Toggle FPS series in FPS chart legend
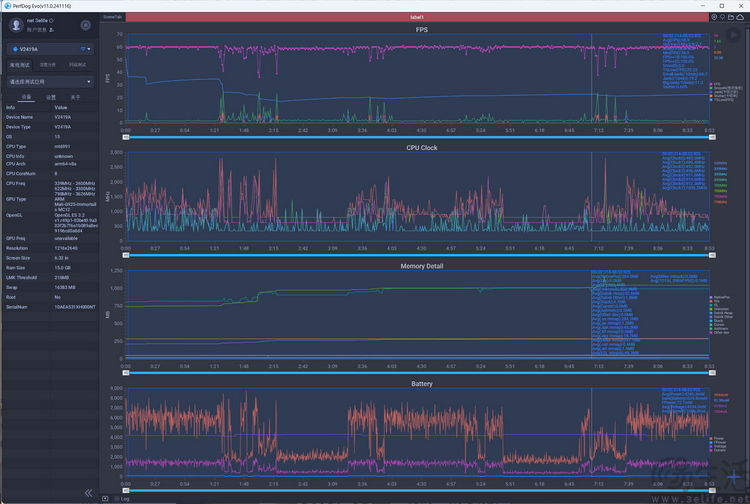This screenshot has width=750, height=504. point(715,84)
